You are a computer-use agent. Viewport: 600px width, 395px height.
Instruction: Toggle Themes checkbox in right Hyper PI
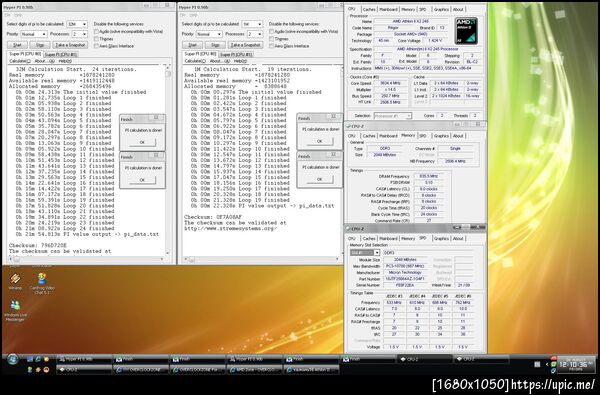(271, 39)
